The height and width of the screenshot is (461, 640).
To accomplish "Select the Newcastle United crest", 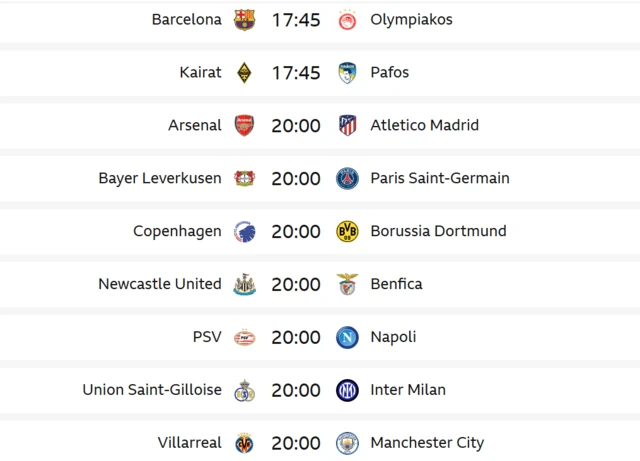I will (244, 285).
